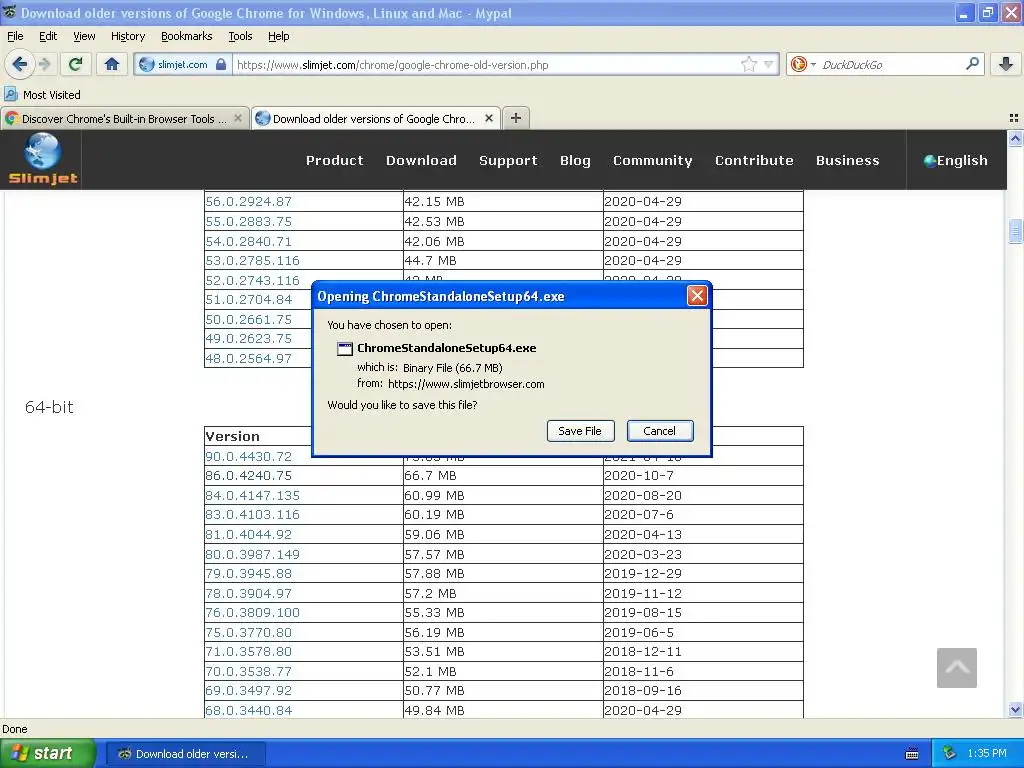Click the scroll-to-top arrow button

pyautogui.click(x=957, y=667)
